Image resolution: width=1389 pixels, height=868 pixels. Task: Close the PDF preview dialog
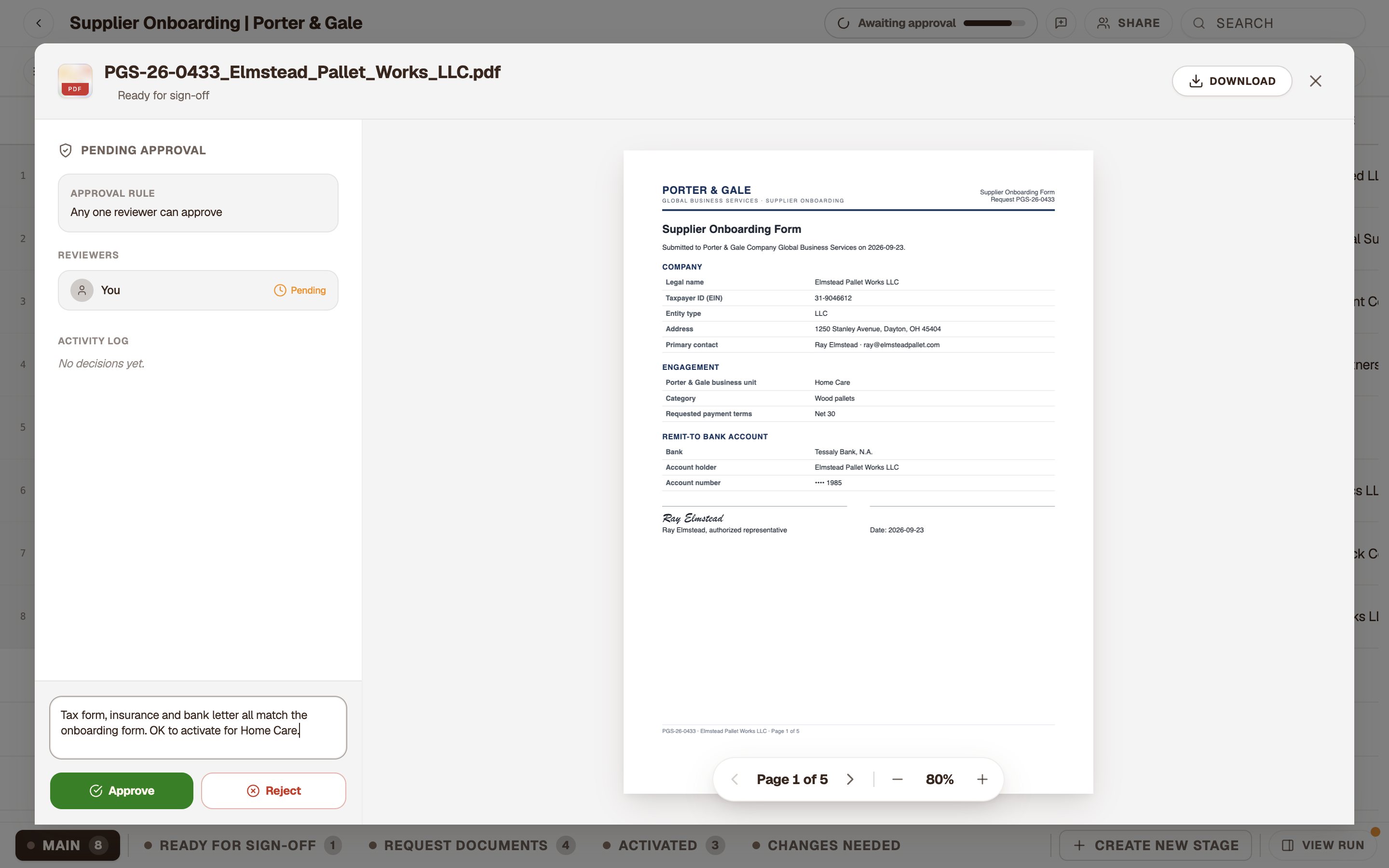coord(1316,81)
